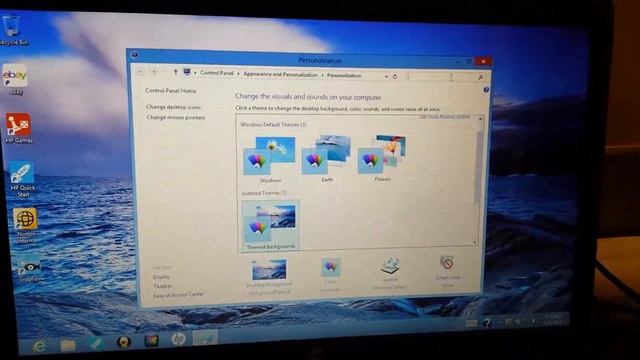
Task: Maximize the Personalization window
Action: 469,62
